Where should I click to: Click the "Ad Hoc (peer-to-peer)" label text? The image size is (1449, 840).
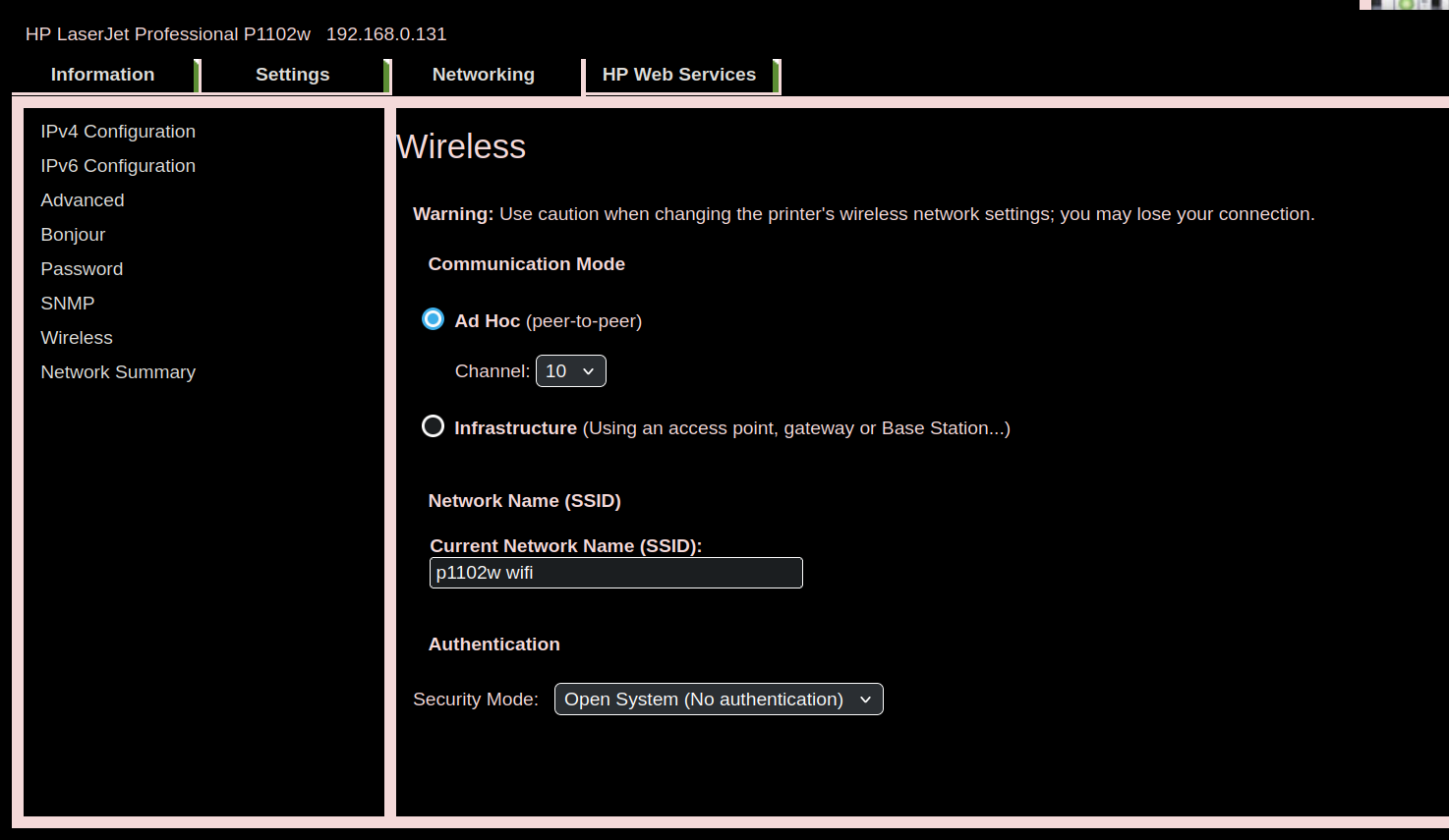[x=548, y=321]
